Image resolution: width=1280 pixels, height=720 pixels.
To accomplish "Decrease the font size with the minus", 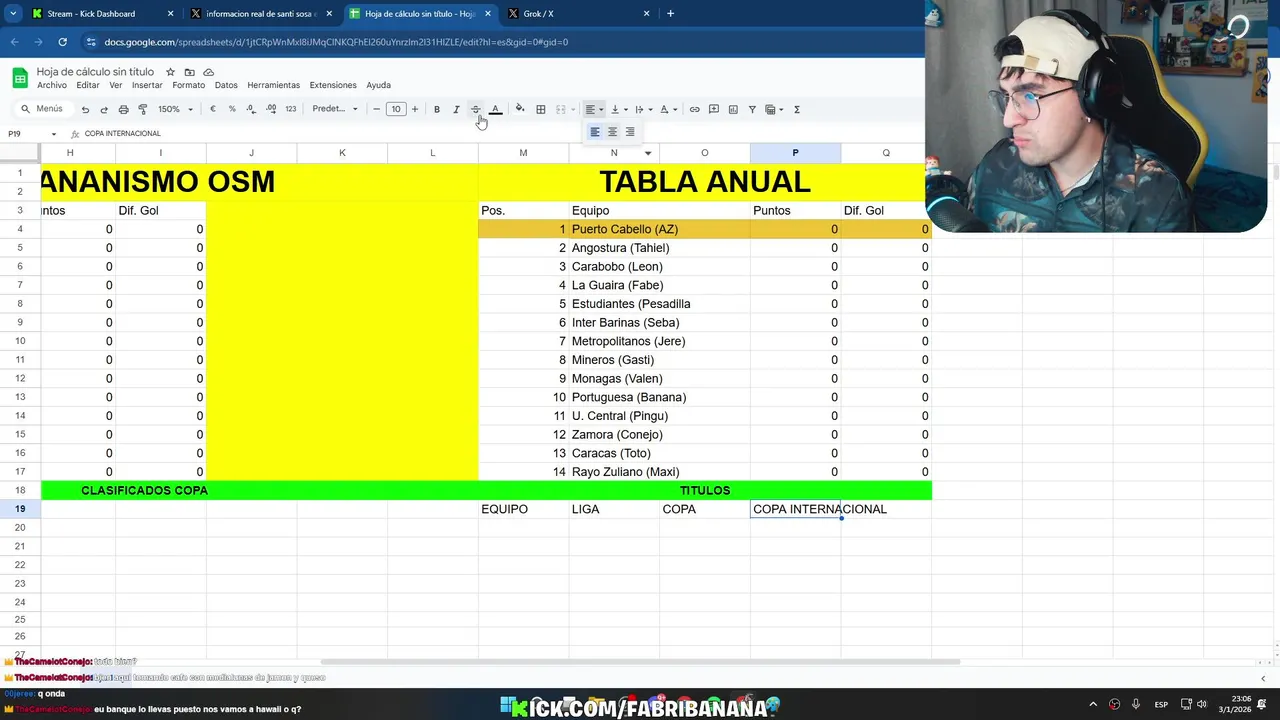I will tap(376, 109).
